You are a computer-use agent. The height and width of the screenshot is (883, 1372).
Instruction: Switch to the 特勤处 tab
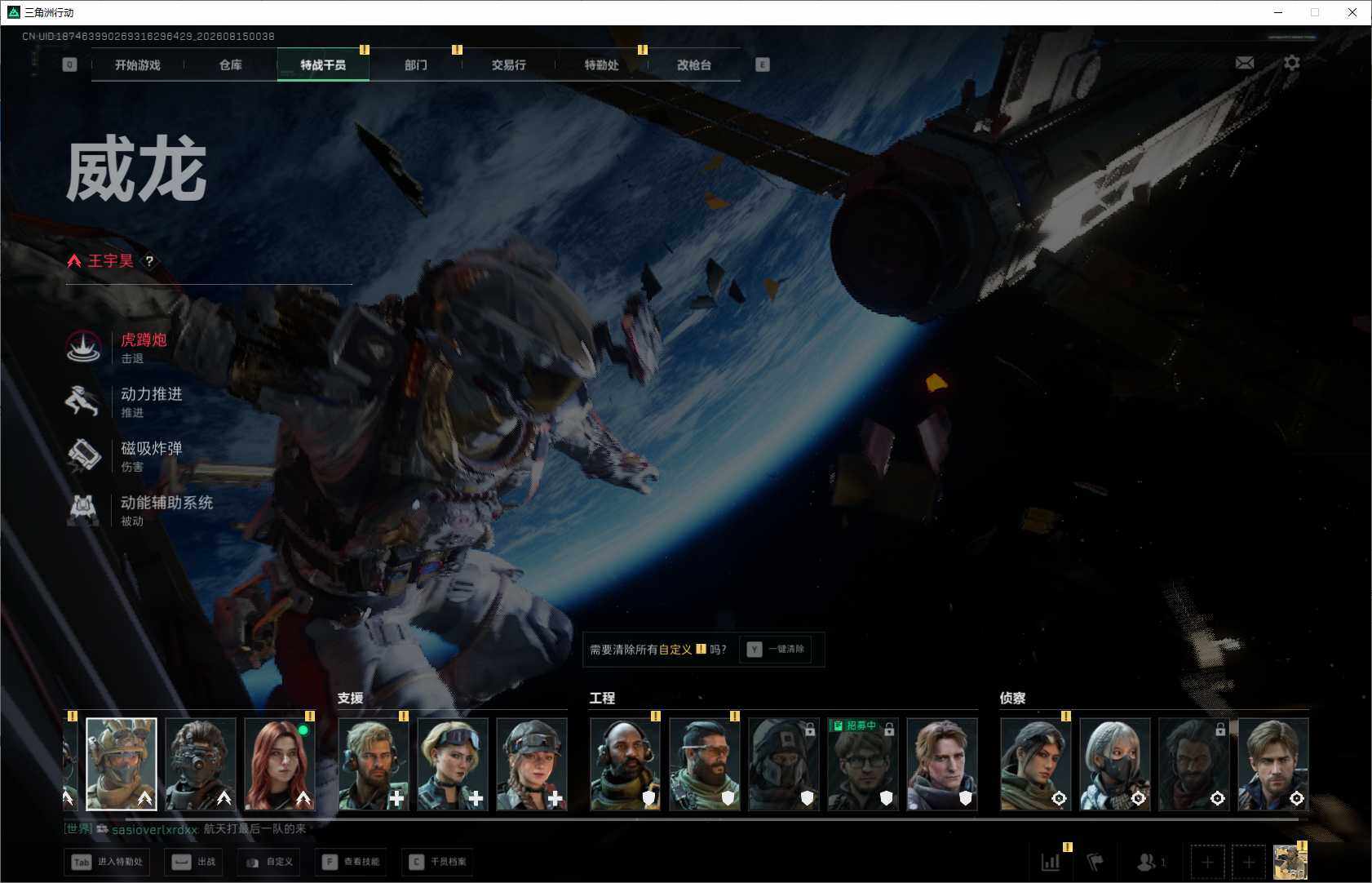pos(602,65)
